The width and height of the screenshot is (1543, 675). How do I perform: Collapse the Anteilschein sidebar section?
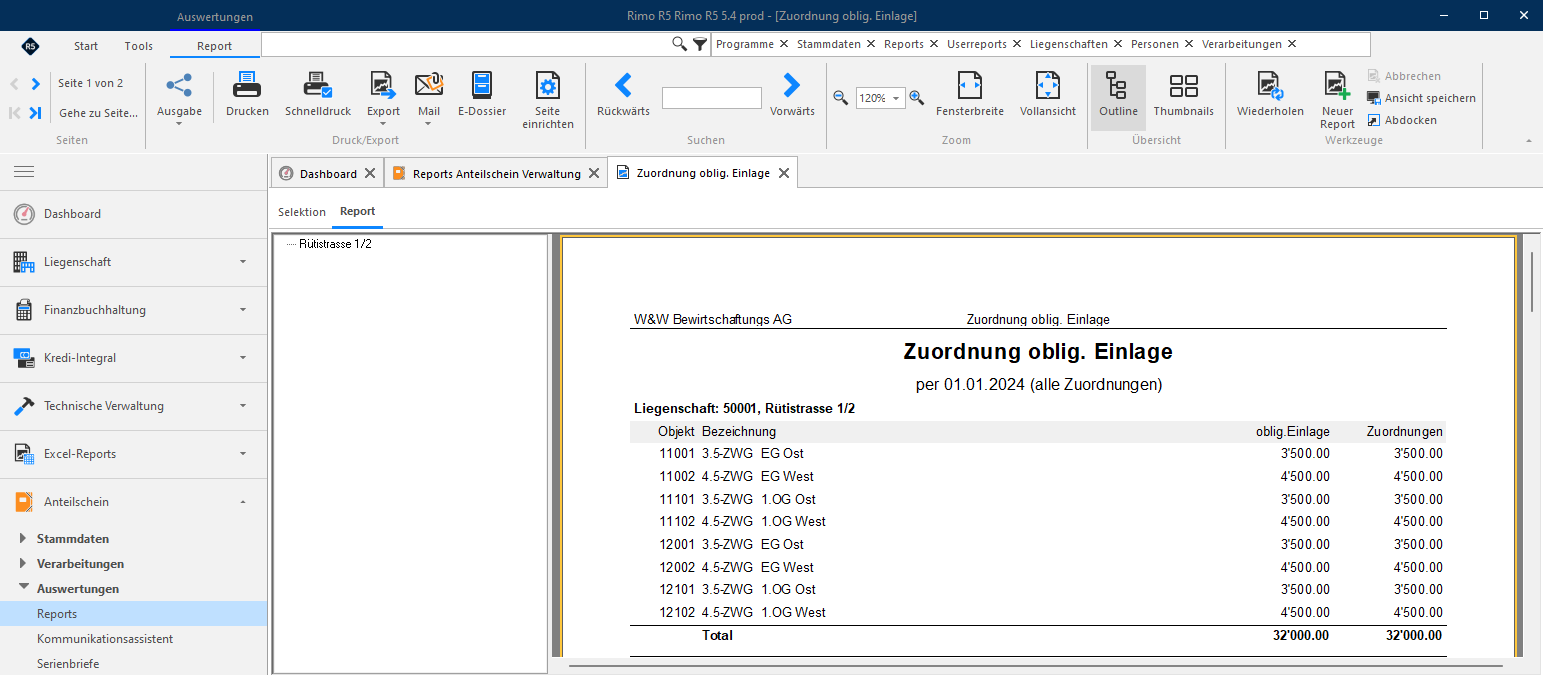[x=243, y=502]
